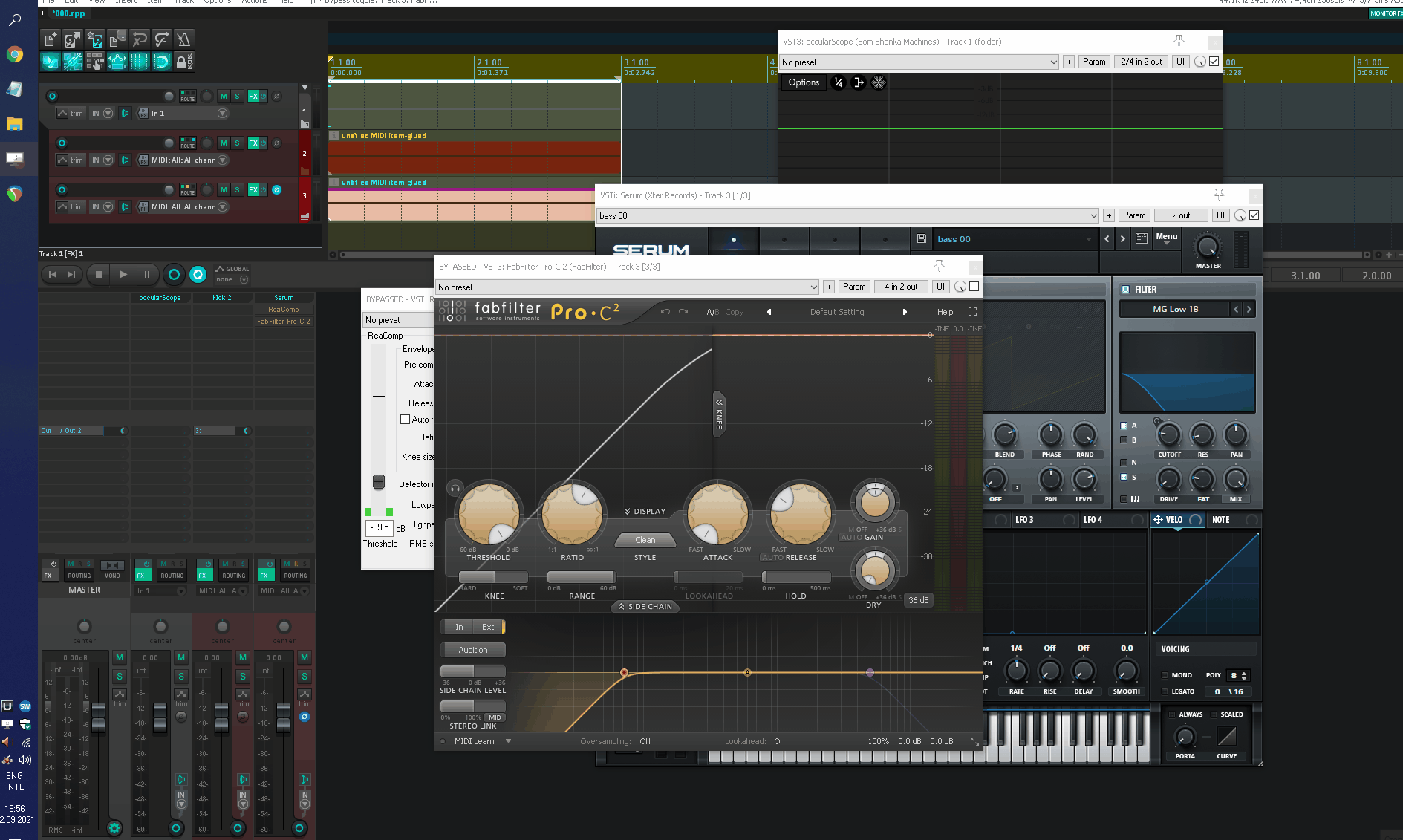The width and height of the screenshot is (1403, 840).
Task: Open Pro-C 2 'No preset' dropdown
Action: point(628,287)
